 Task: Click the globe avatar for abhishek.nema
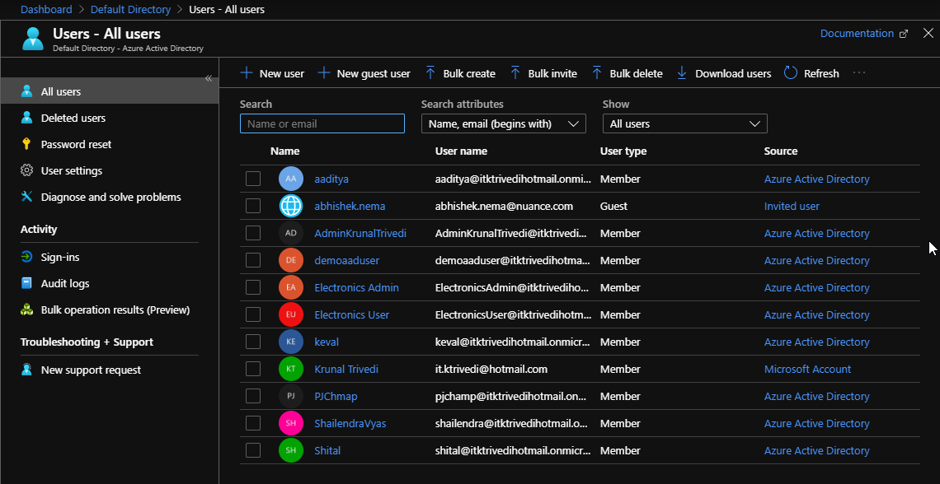pos(290,206)
